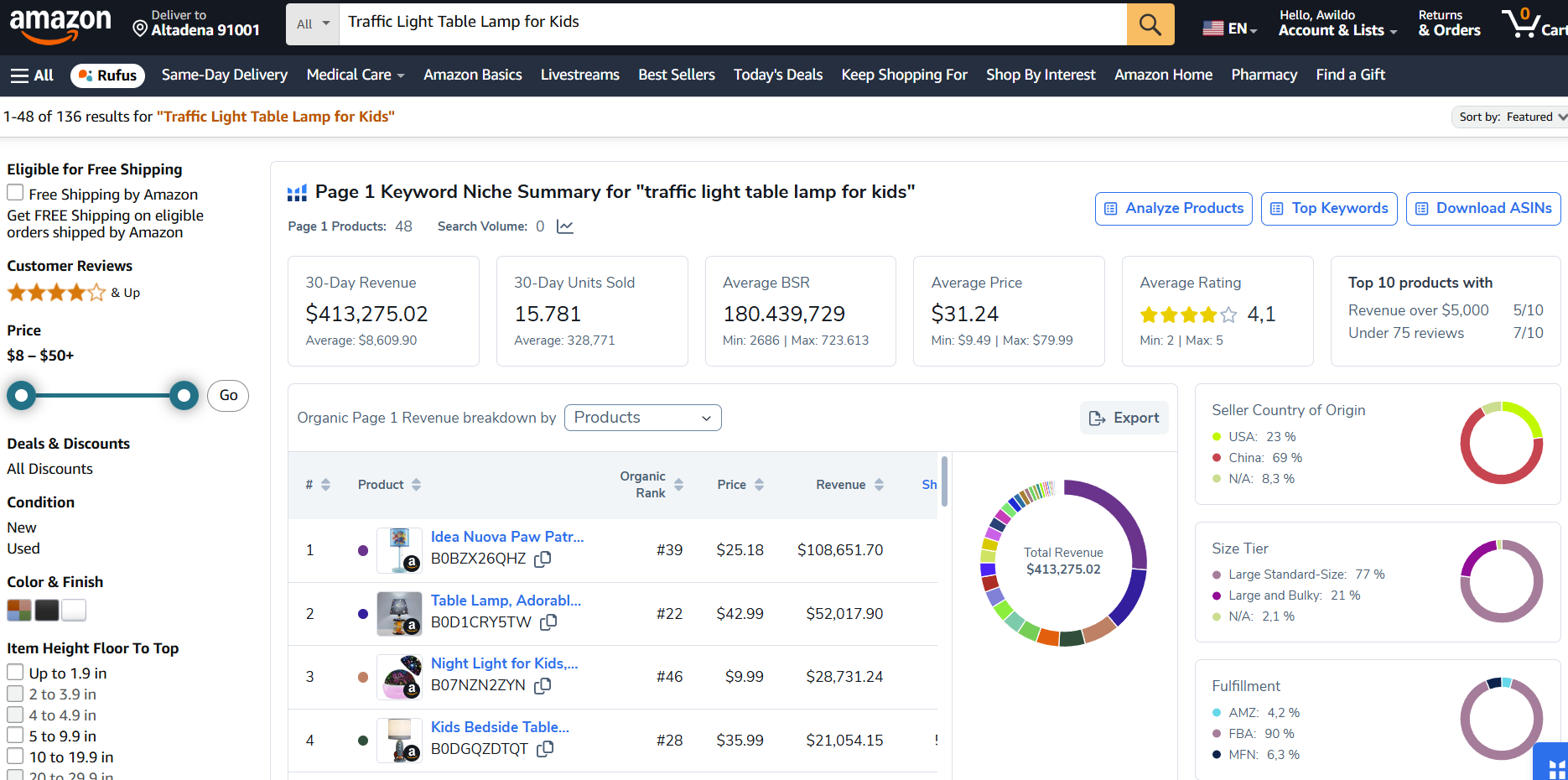Copy ASIN B0BZX26QHZ with the copy icon
This screenshot has width=1568, height=780.
tap(543, 559)
